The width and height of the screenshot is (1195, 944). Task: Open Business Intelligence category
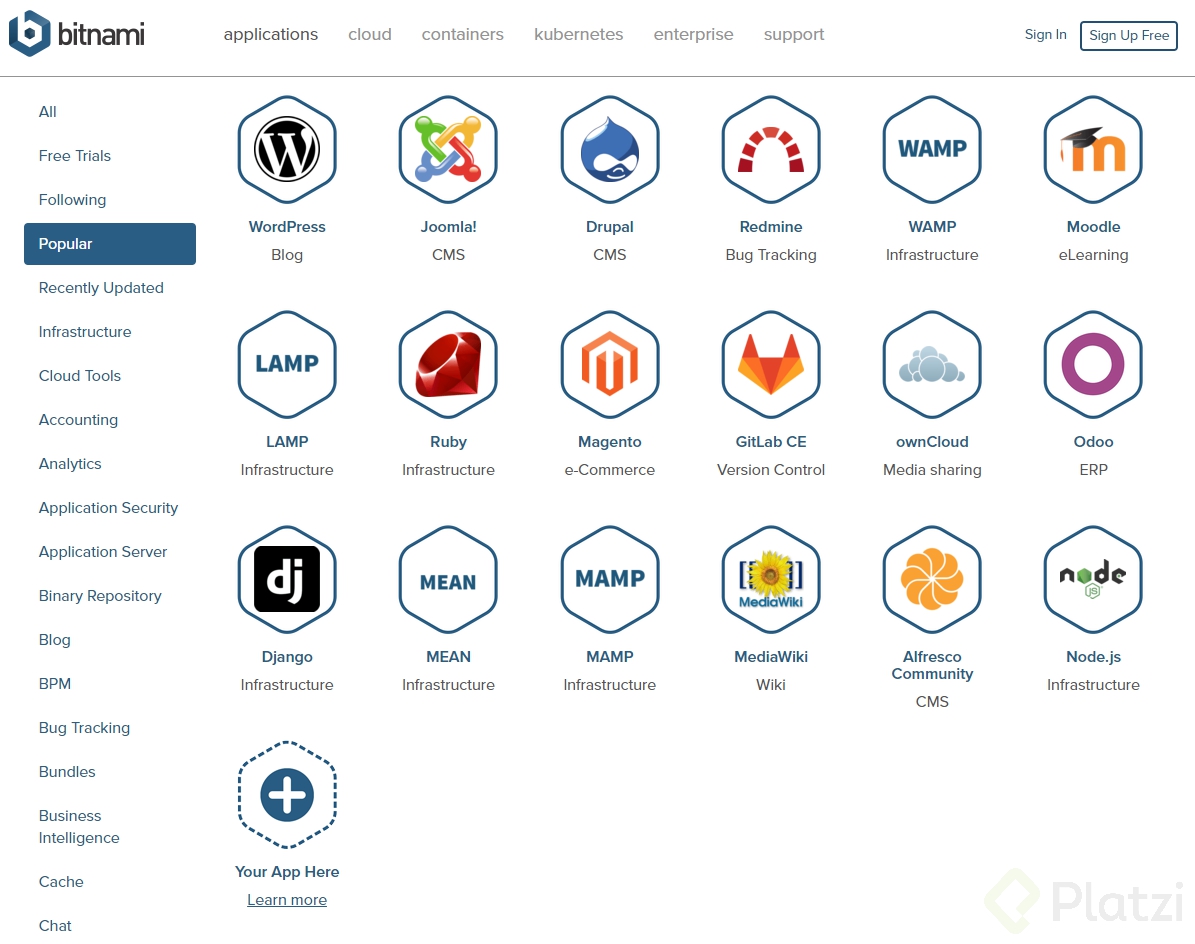(x=79, y=827)
